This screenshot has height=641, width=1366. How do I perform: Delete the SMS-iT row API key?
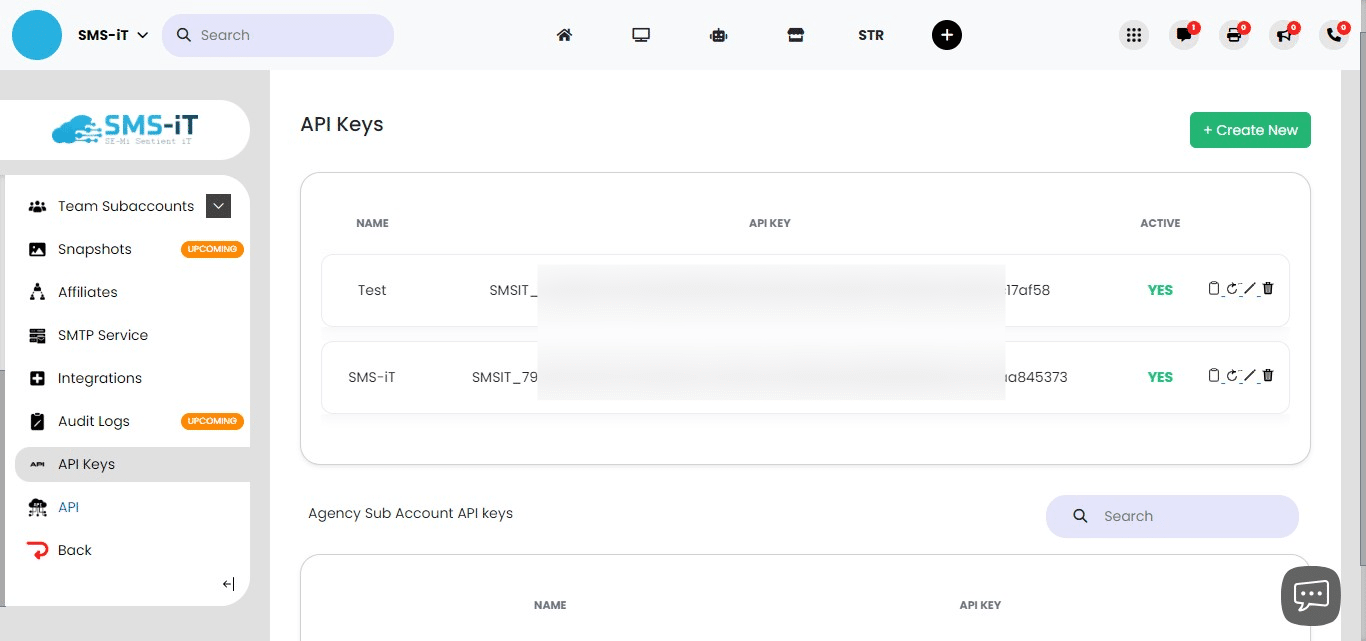(x=1268, y=376)
